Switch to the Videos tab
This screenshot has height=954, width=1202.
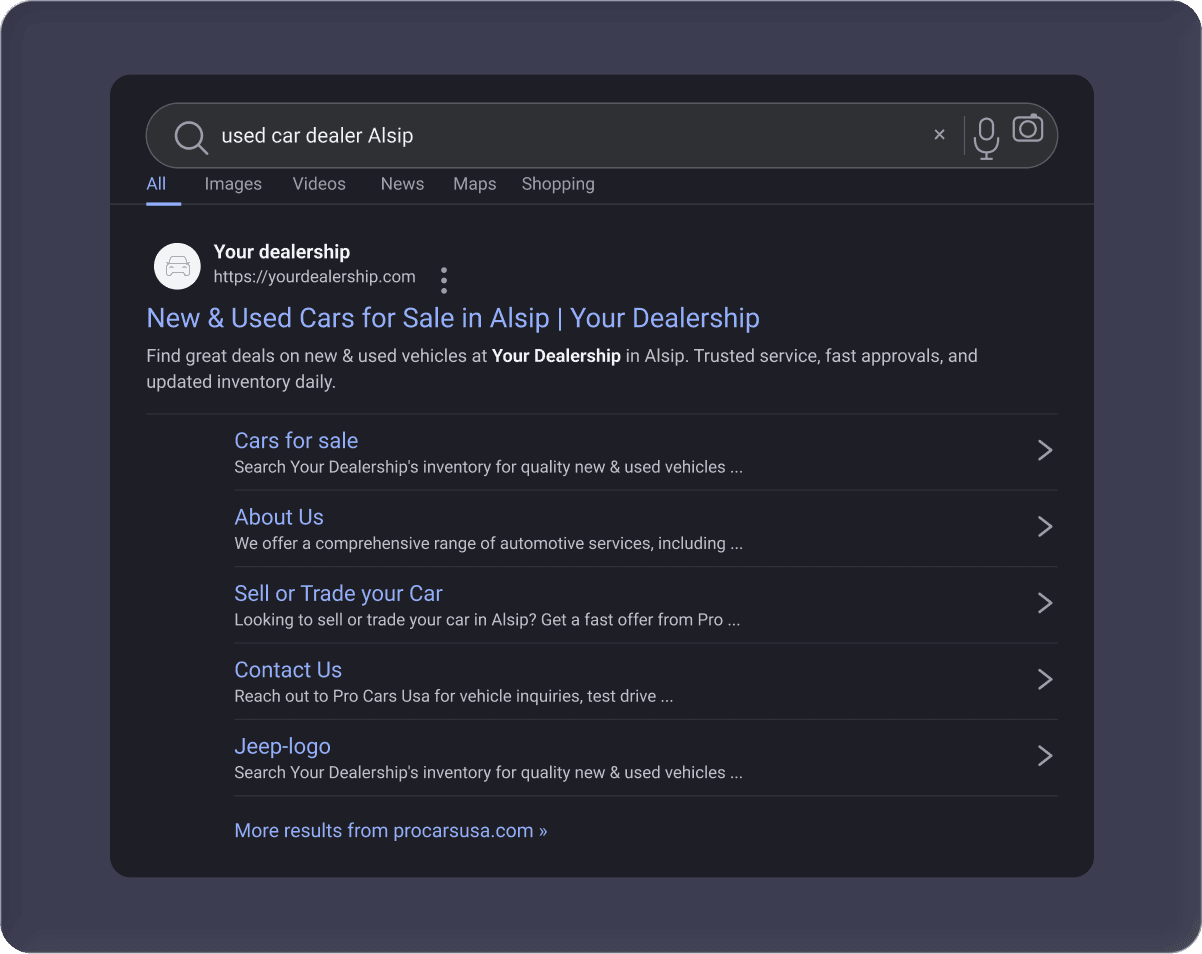click(319, 184)
